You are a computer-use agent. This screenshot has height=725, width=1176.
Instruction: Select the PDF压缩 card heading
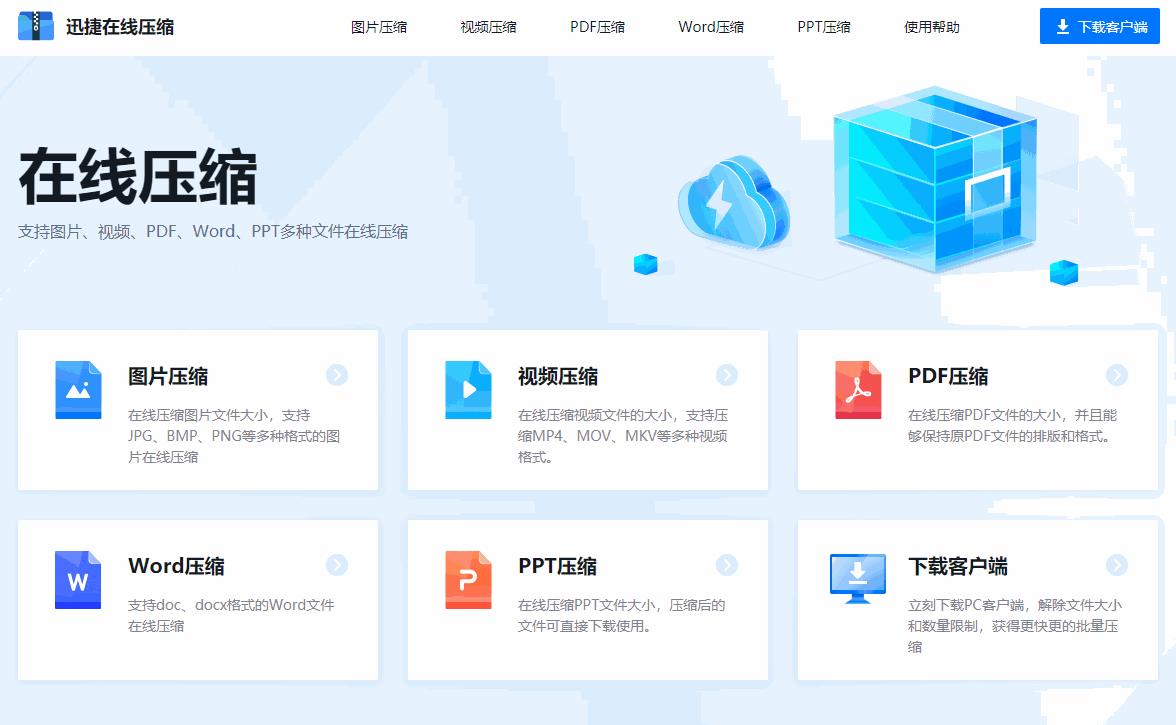(948, 376)
